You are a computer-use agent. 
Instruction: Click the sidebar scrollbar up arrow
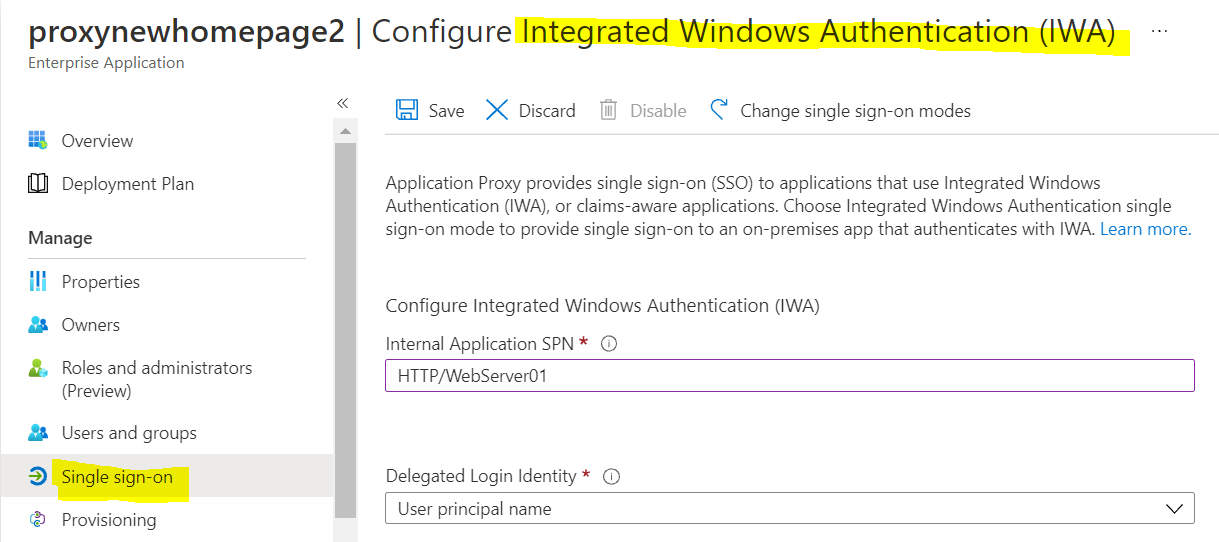coord(345,132)
